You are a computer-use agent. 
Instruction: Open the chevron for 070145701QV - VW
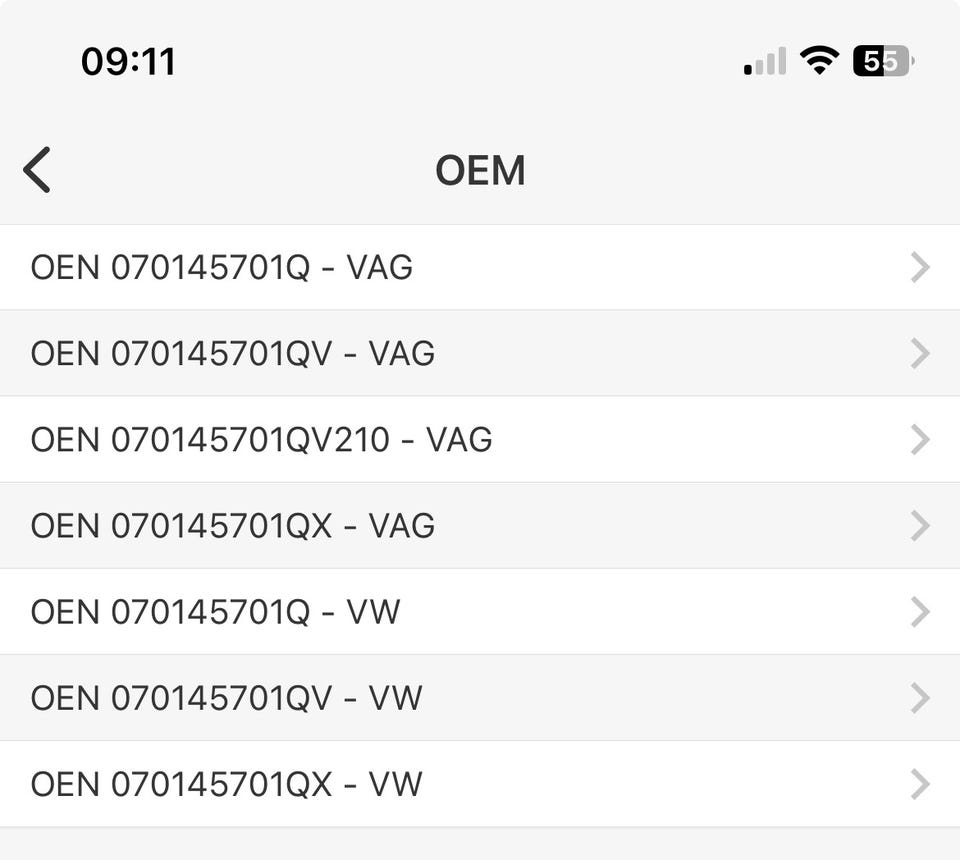[920, 698]
